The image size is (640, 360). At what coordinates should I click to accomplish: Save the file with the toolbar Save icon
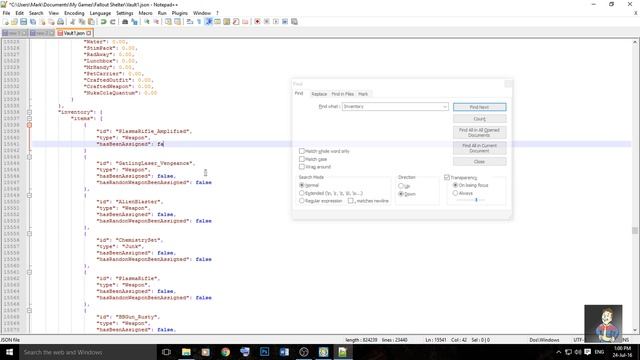[23, 22]
